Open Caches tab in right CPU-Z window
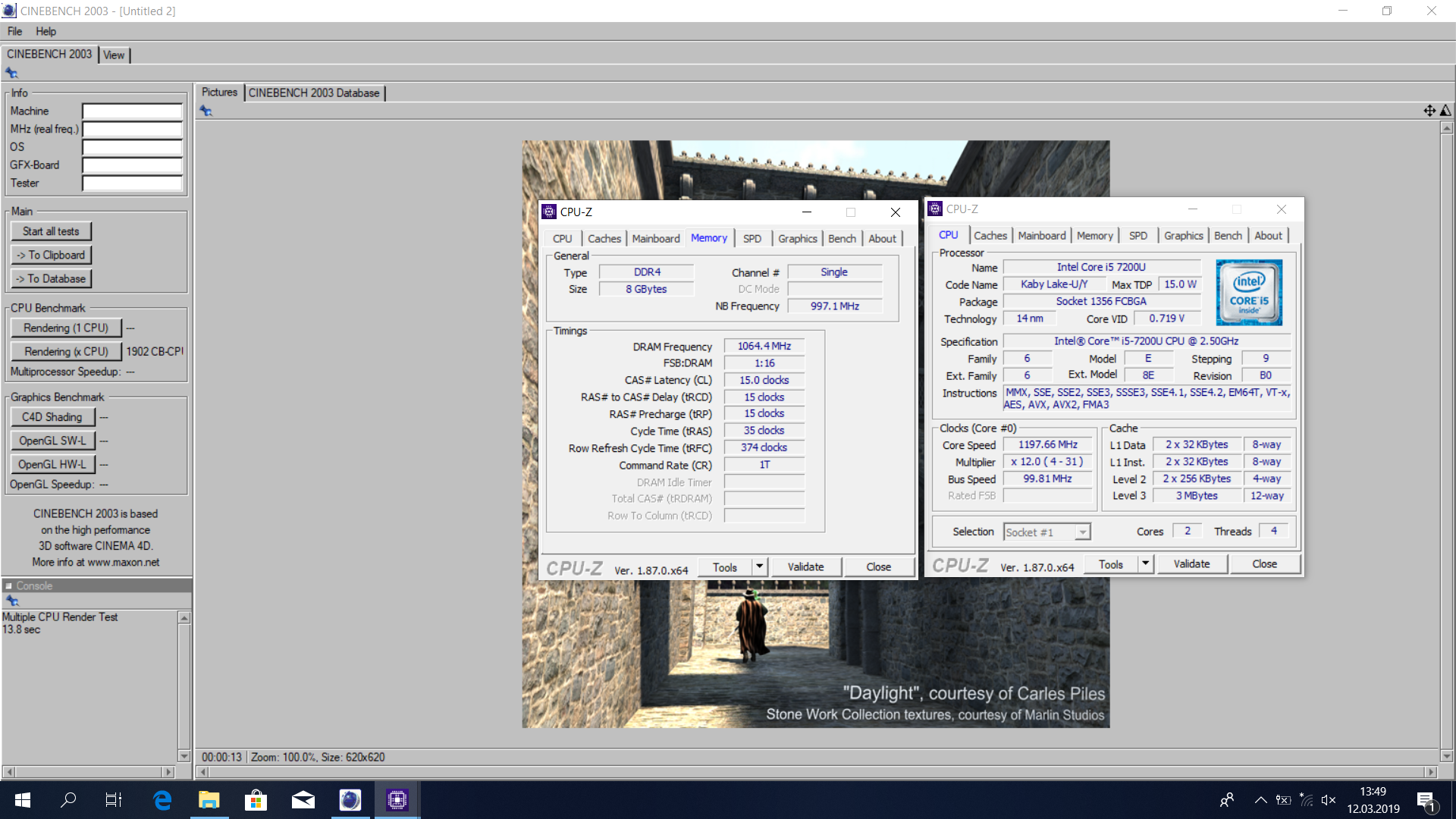1456x819 pixels. point(990,236)
